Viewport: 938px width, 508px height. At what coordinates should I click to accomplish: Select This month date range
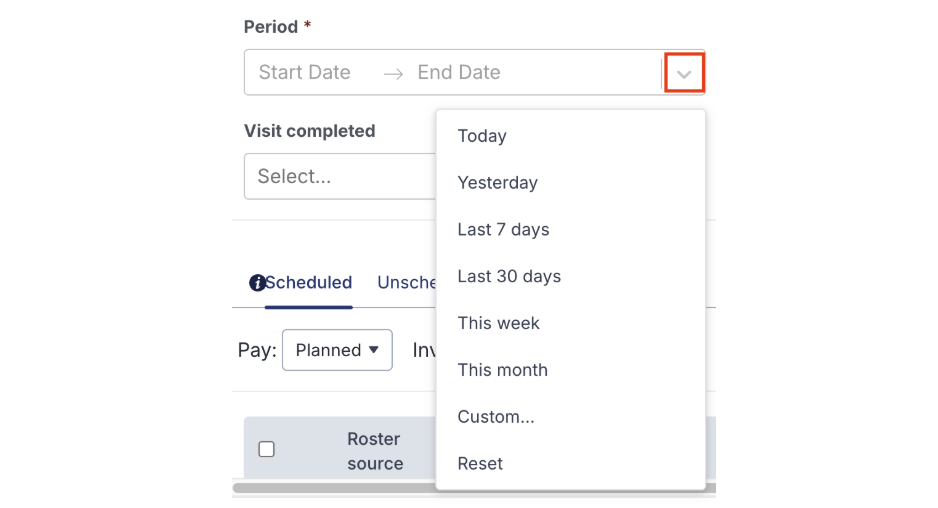coord(502,370)
